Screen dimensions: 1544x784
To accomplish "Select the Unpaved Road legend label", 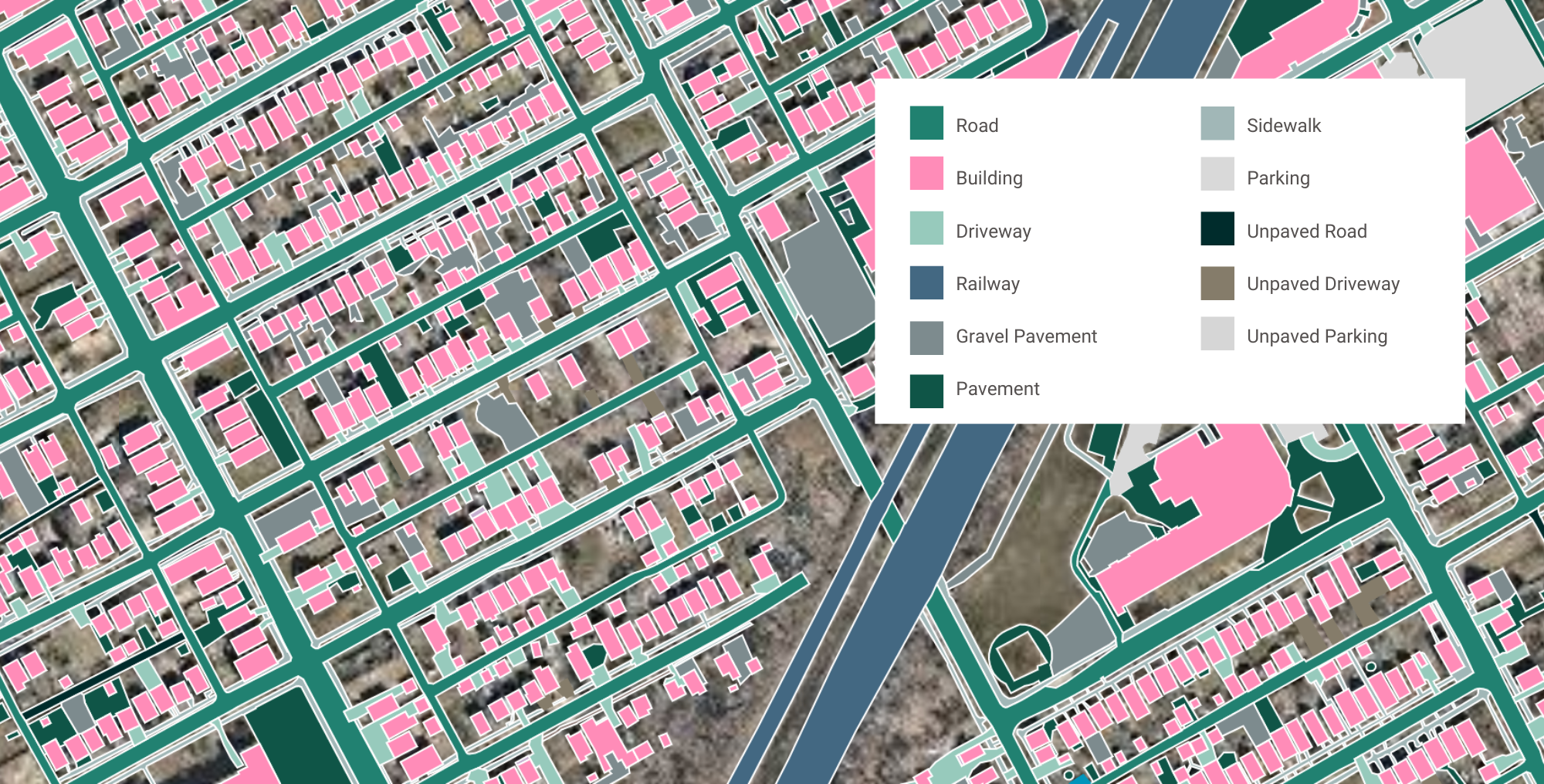I will 1307,231.
